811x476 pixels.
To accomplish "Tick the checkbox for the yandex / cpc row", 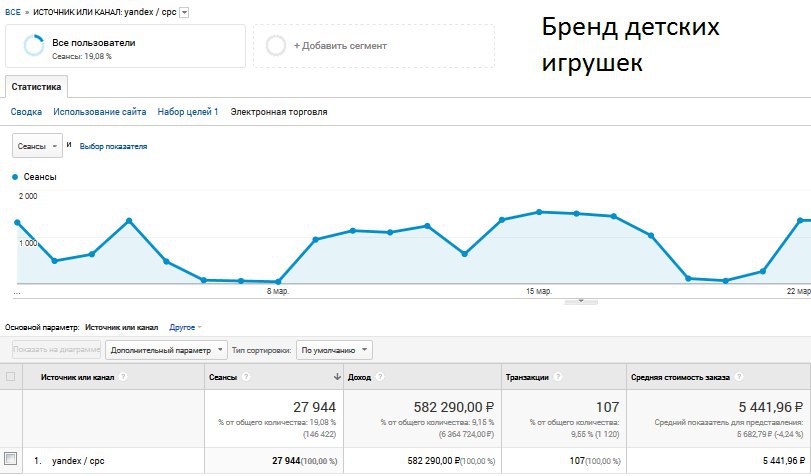I will 10,458.
